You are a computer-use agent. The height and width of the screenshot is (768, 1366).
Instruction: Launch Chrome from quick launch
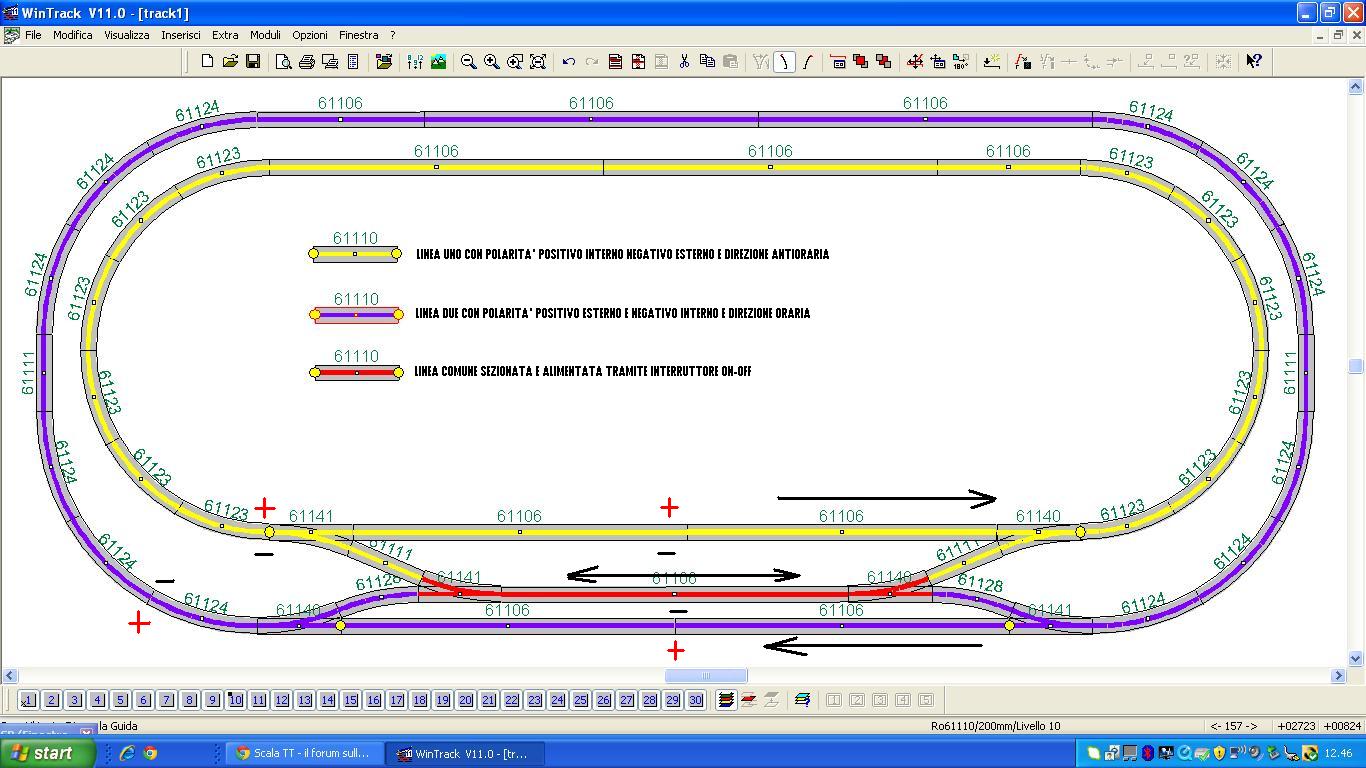[150, 753]
